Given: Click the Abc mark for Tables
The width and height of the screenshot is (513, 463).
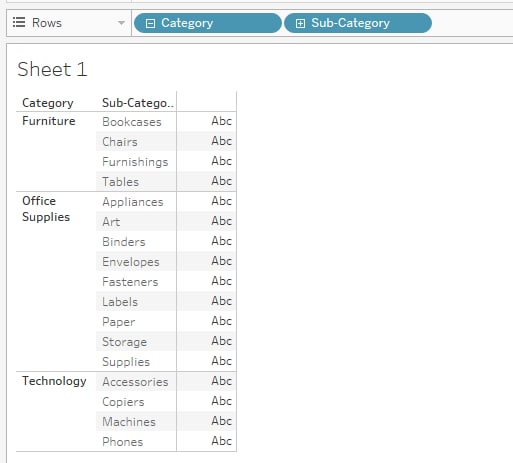Looking at the screenshot, I should tap(221, 181).
